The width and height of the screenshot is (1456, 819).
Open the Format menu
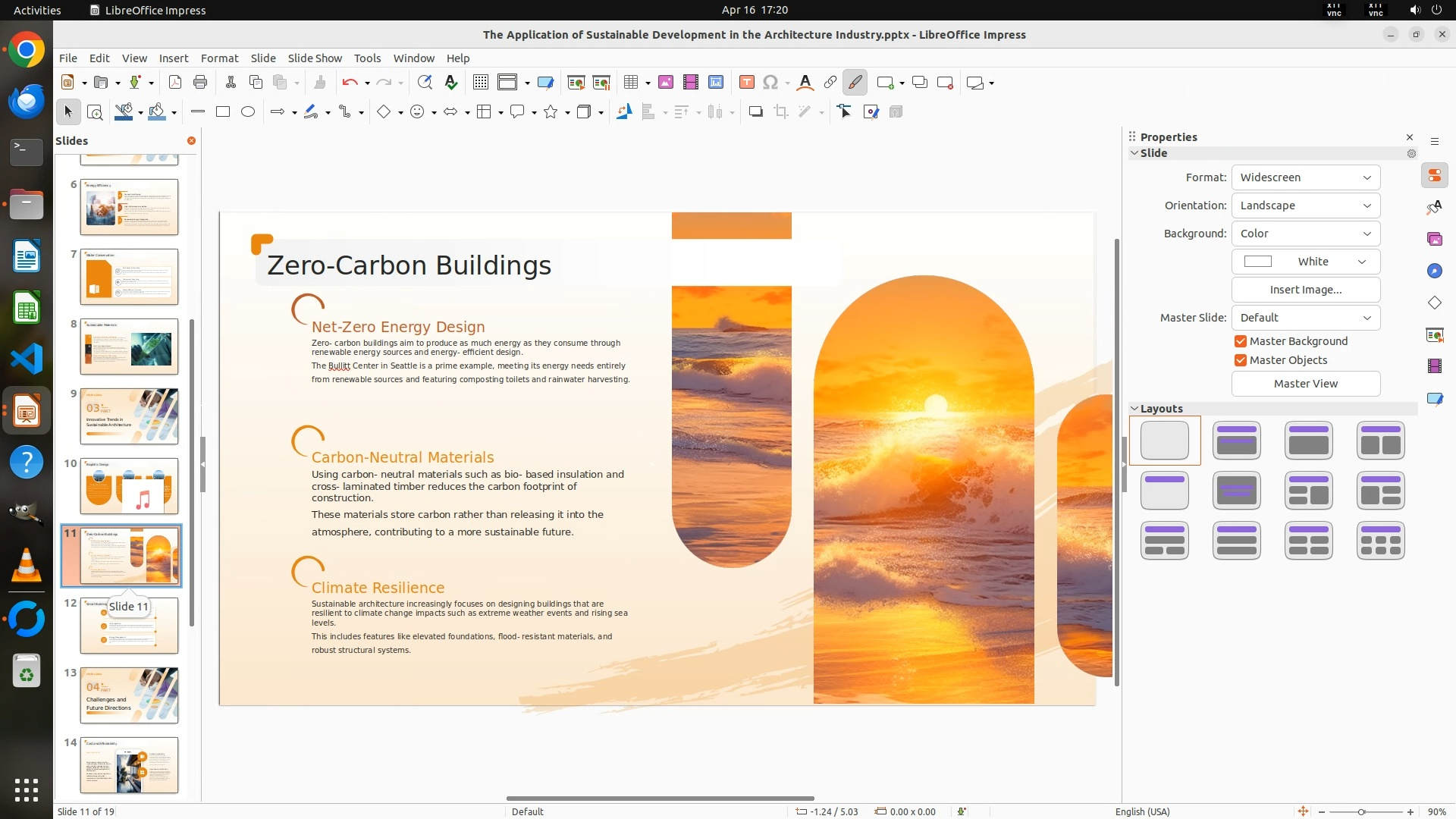tap(219, 58)
